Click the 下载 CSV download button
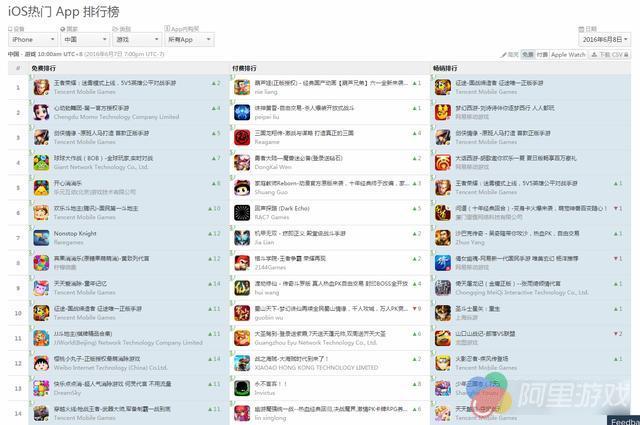This screenshot has width=640, height=425. point(609,54)
